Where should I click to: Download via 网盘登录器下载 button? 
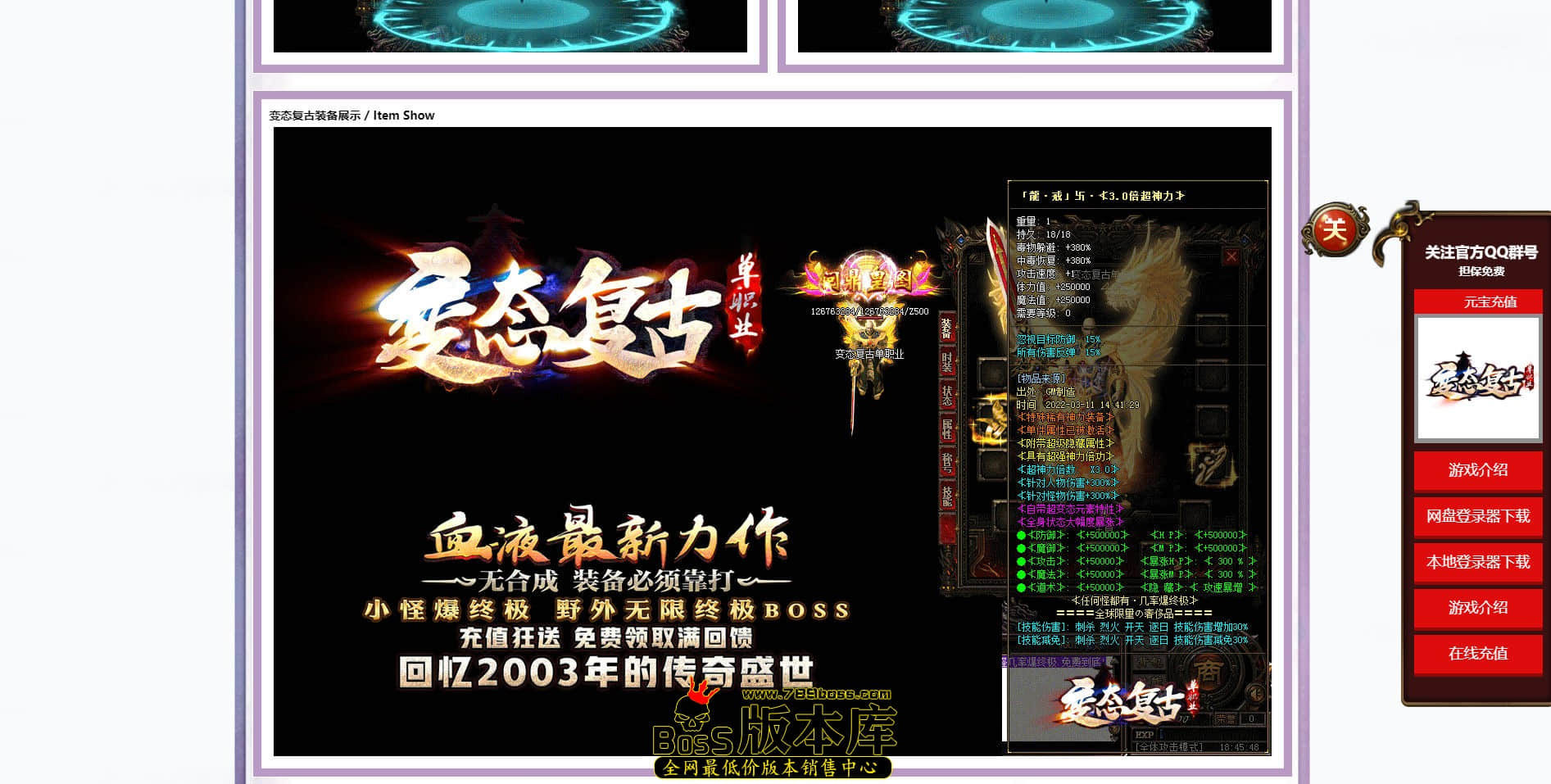point(1478,516)
